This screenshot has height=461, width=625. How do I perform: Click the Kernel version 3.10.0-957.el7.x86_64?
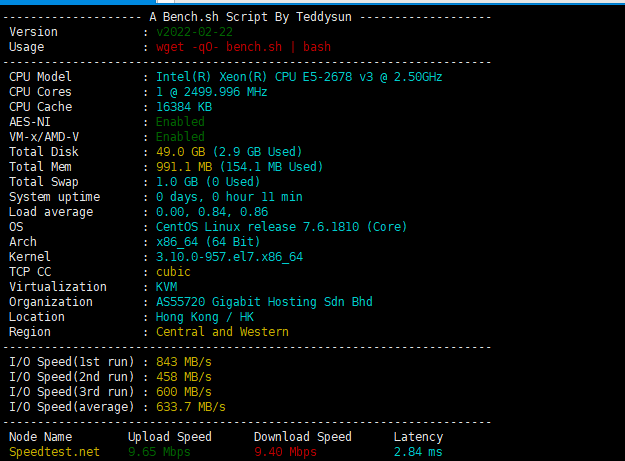(x=229, y=257)
